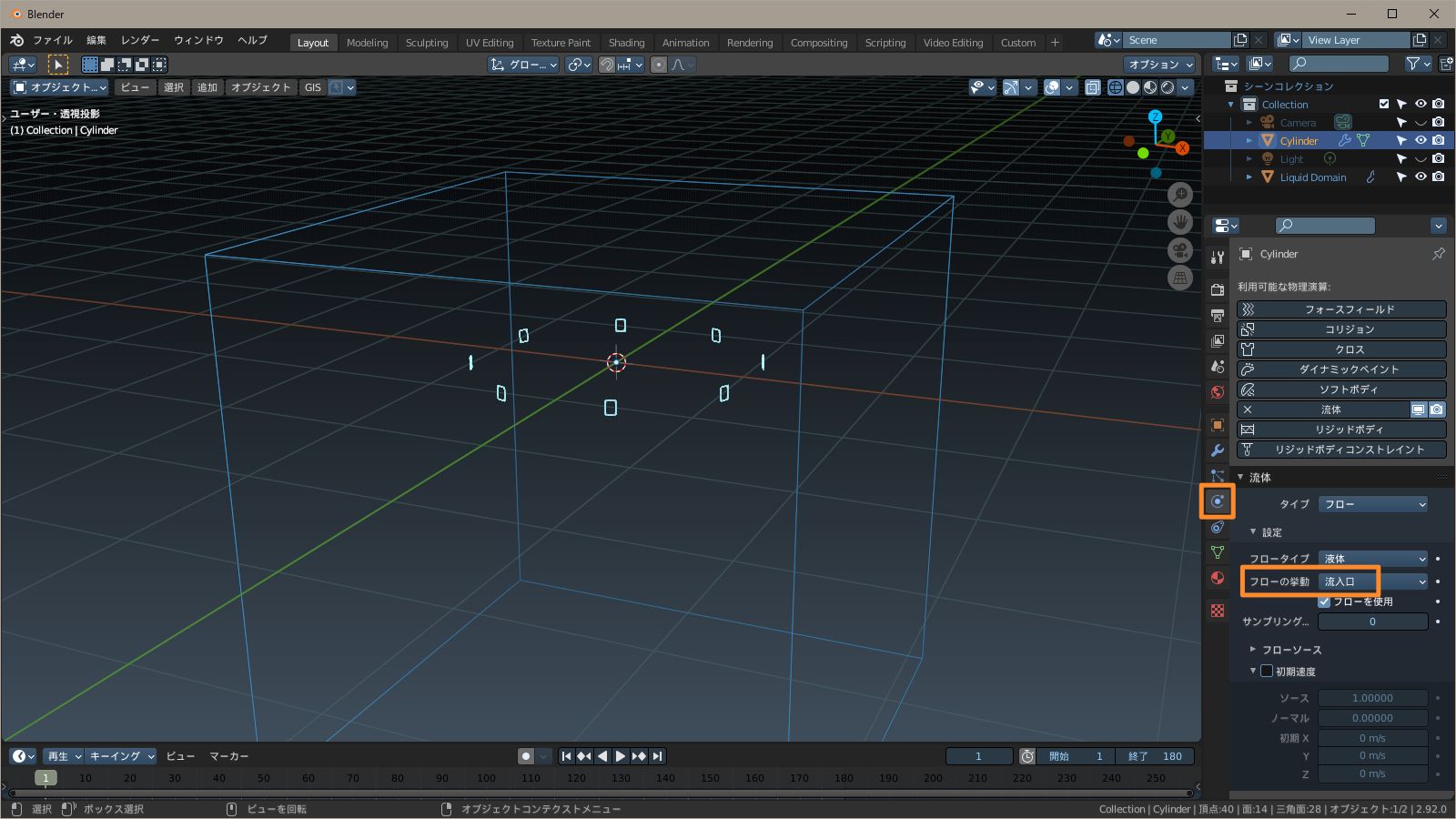
Task: Collapse the 流体 panel
Action: 1240,477
